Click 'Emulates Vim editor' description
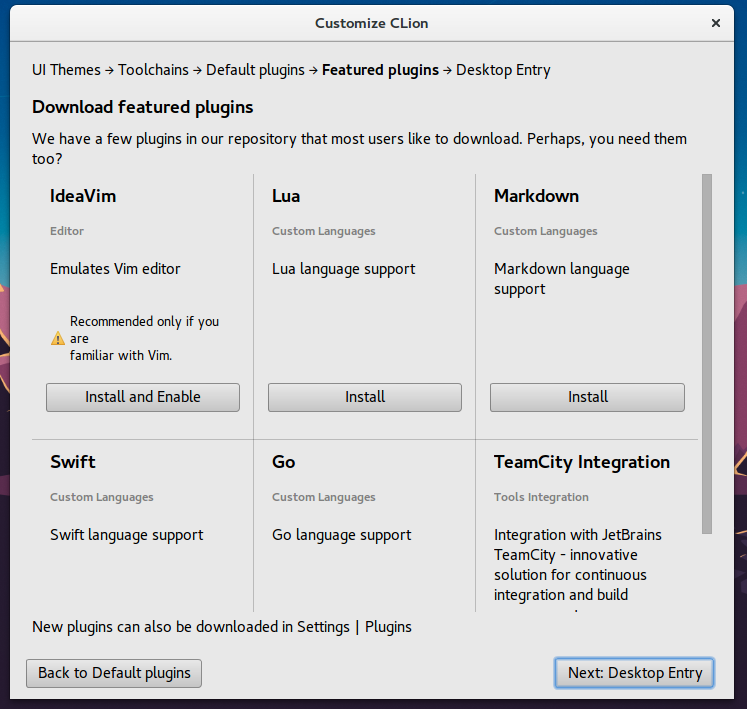Viewport: 747px width, 709px height. (115, 269)
